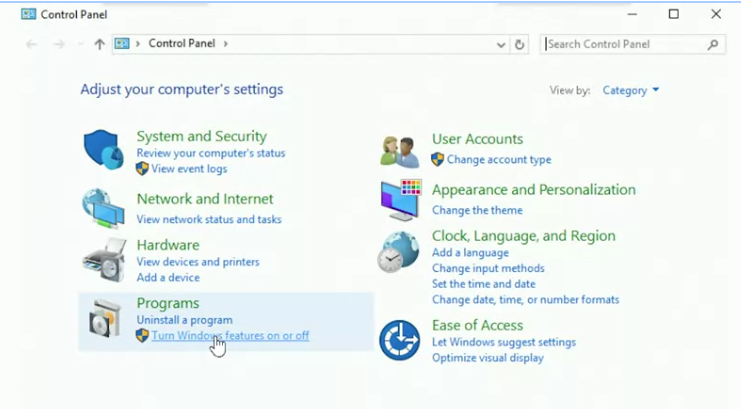Go up one level with Up arrow
This screenshot has width=741, height=409.
[99, 44]
